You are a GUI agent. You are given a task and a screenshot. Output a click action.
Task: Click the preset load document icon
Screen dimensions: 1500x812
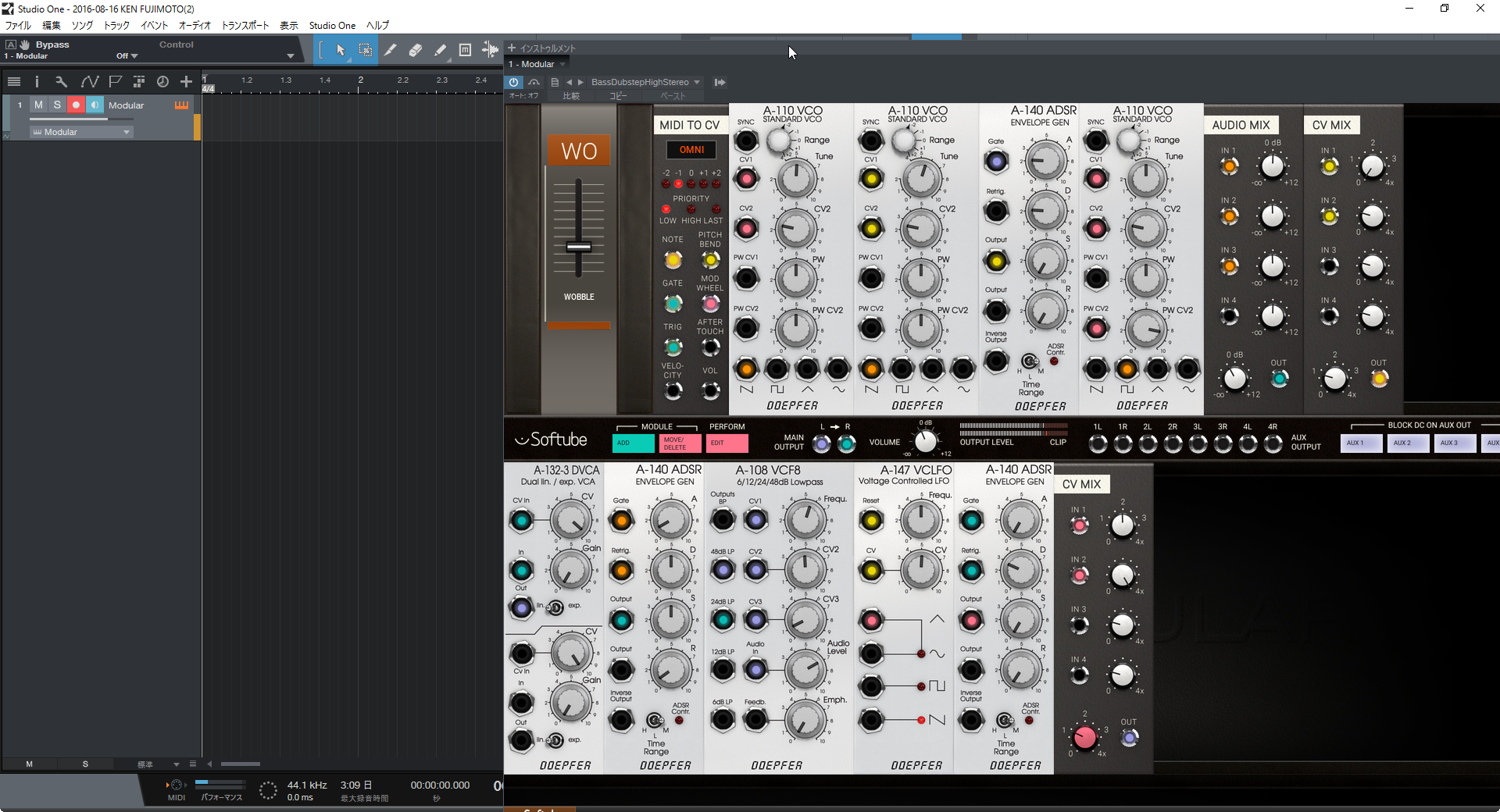point(555,82)
